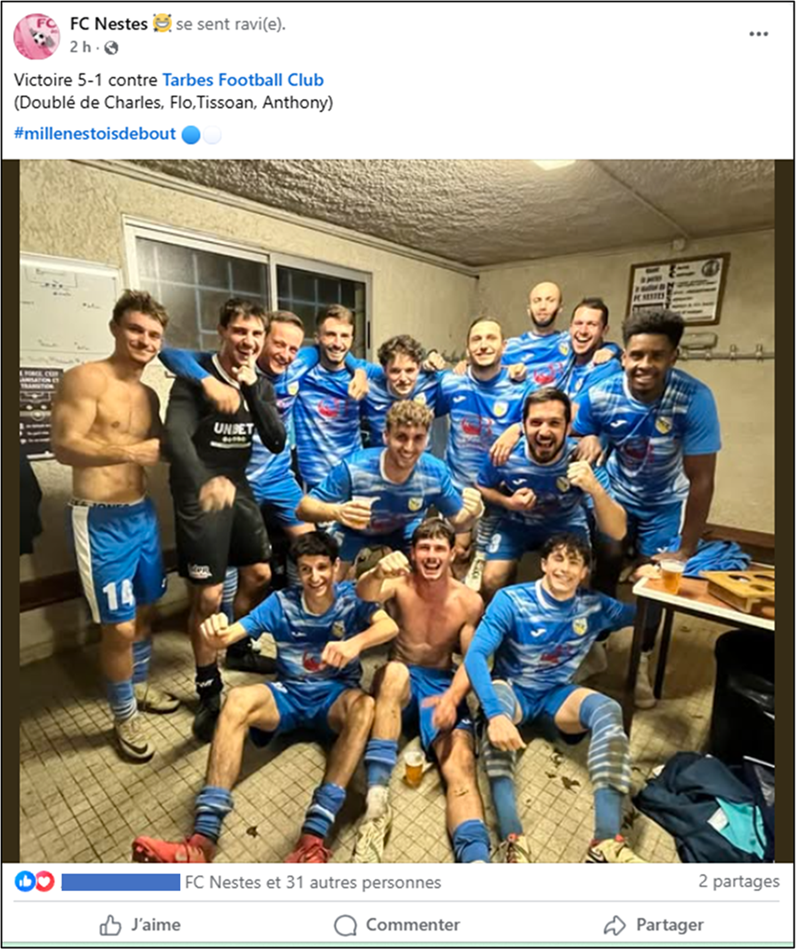Share the post with Partager
Image resolution: width=800 pixels, height=949 pixels.
[x=654, y=925]
